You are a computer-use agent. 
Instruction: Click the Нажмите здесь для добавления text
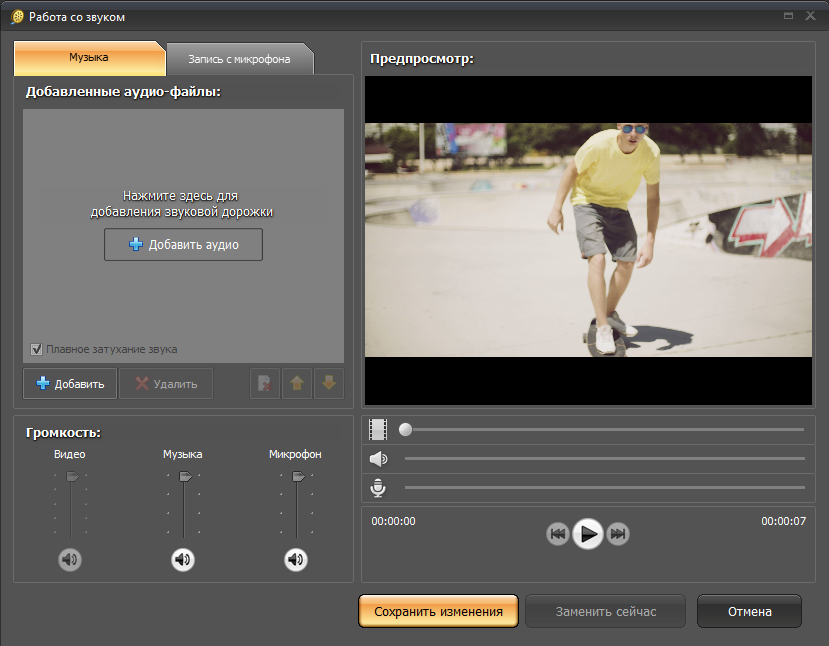181,204
